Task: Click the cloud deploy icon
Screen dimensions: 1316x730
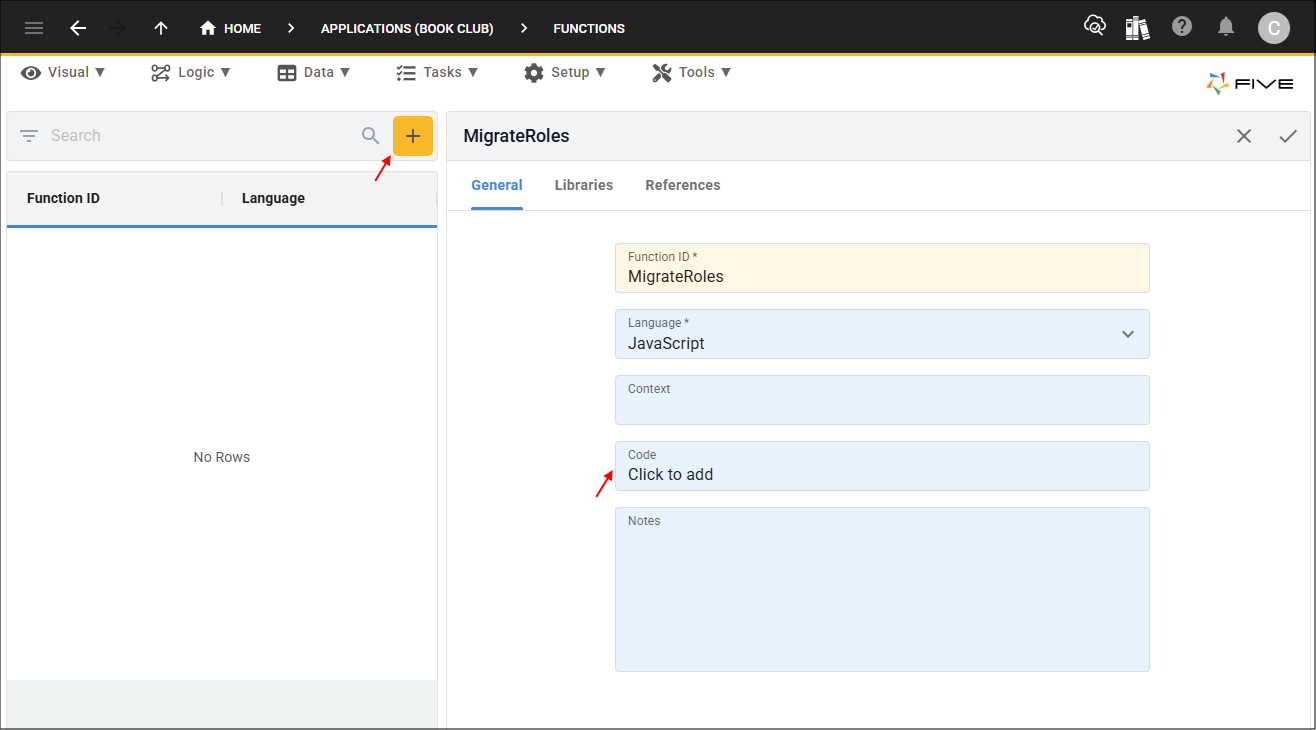Action: click(1095, 27)
